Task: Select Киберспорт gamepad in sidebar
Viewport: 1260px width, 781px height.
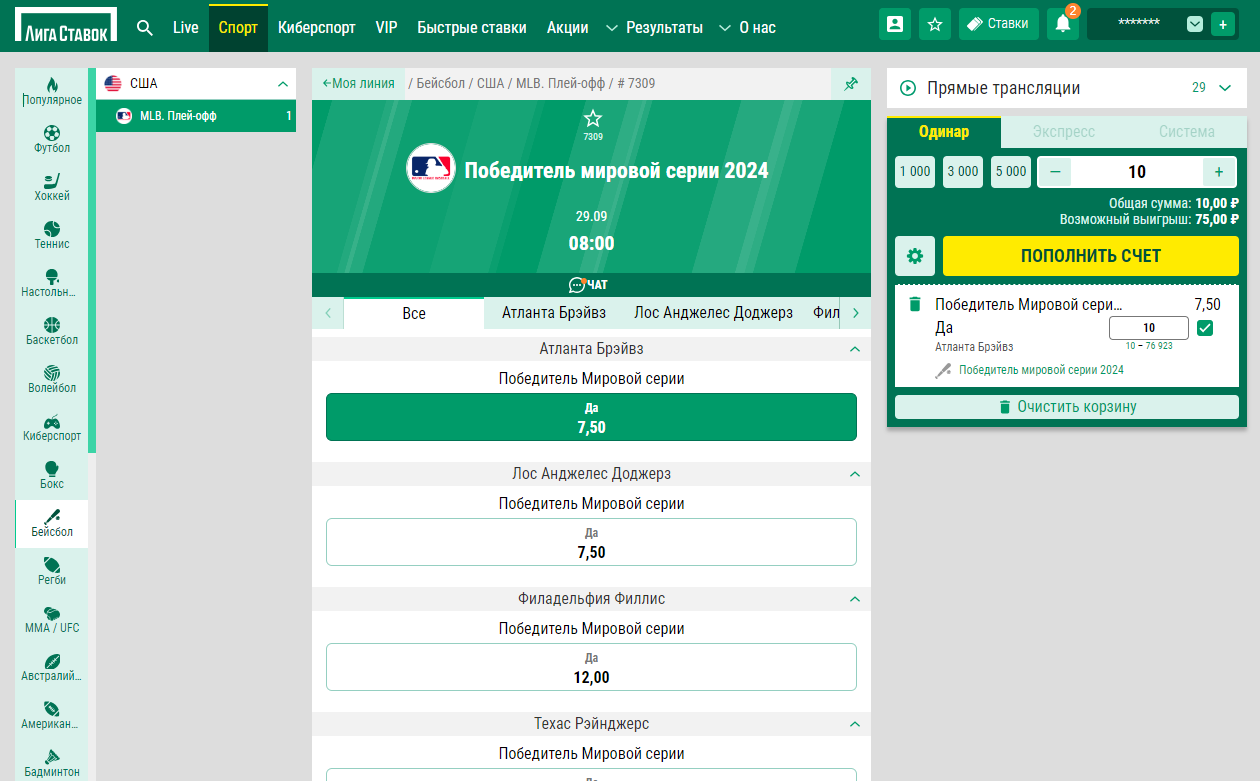Action: [x=52, y=427]
